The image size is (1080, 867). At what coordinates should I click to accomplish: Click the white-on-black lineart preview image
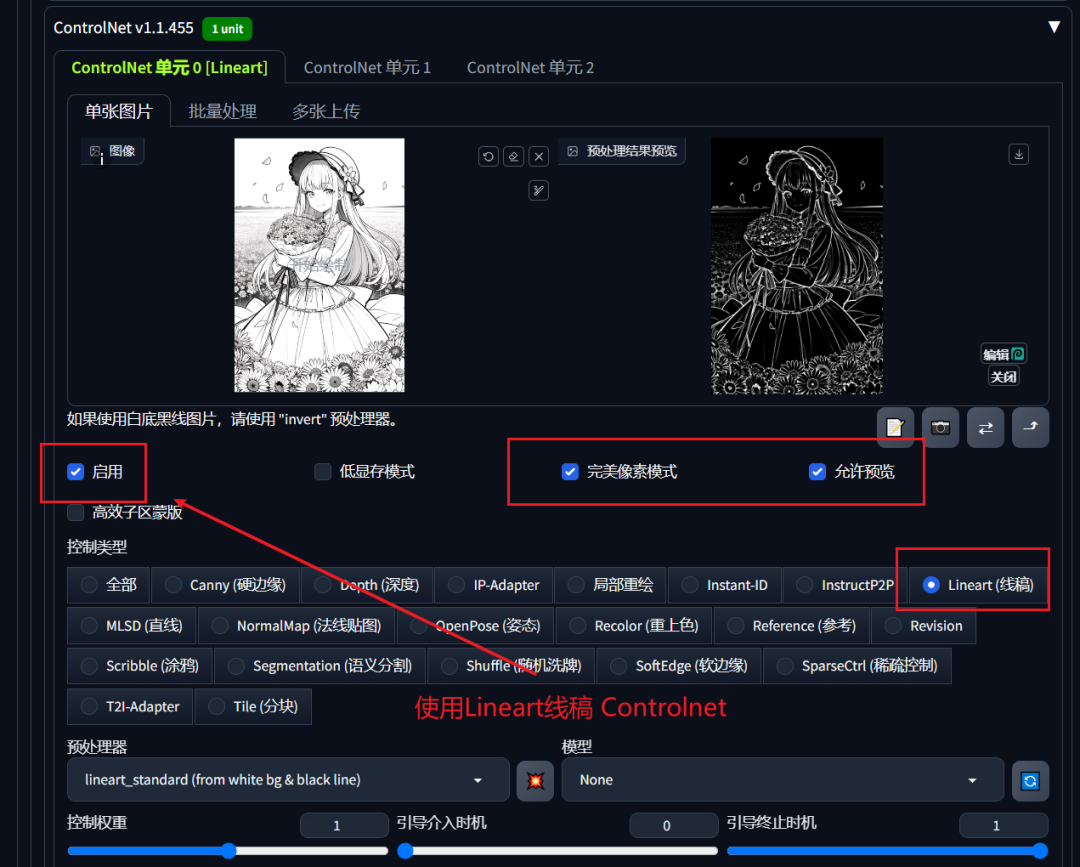(797, 266)
